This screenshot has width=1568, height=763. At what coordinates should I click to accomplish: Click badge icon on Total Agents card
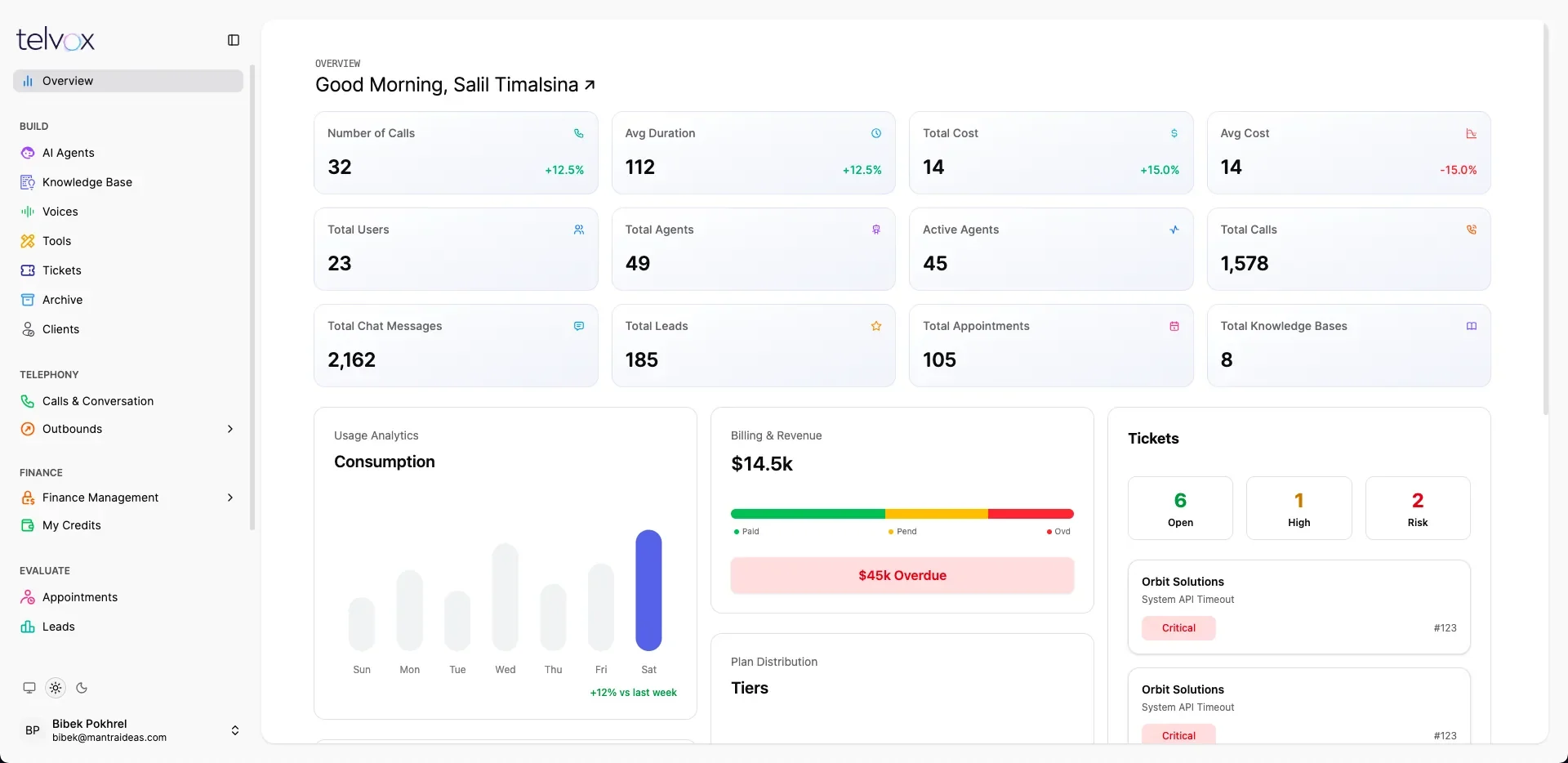click(x=876, y=230)
